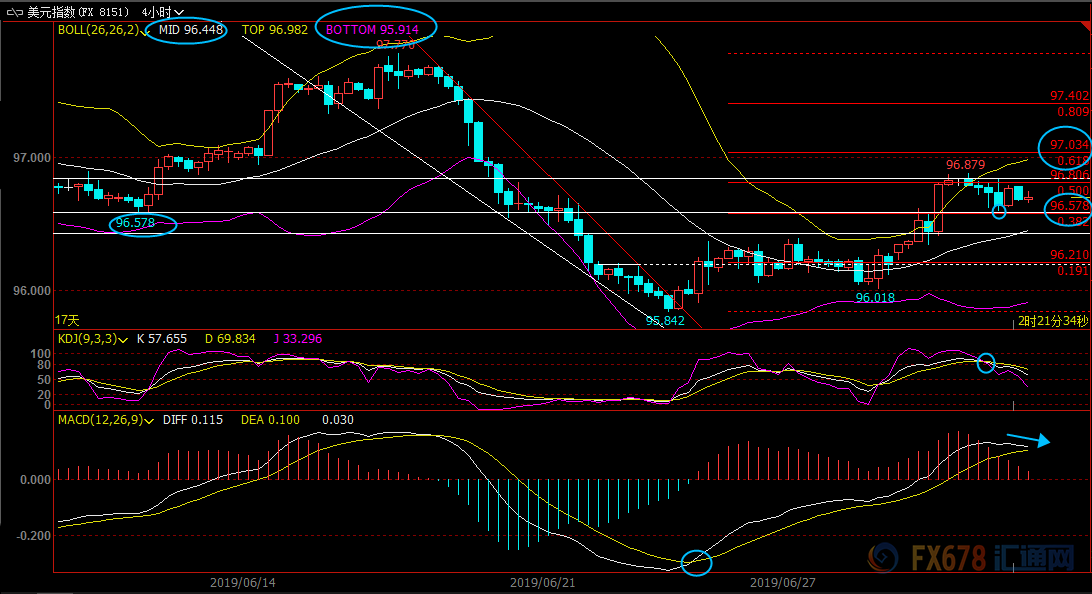Select the 2019/06/14 date on the time axis
The image size is (1092, 594).
(242, 582)
